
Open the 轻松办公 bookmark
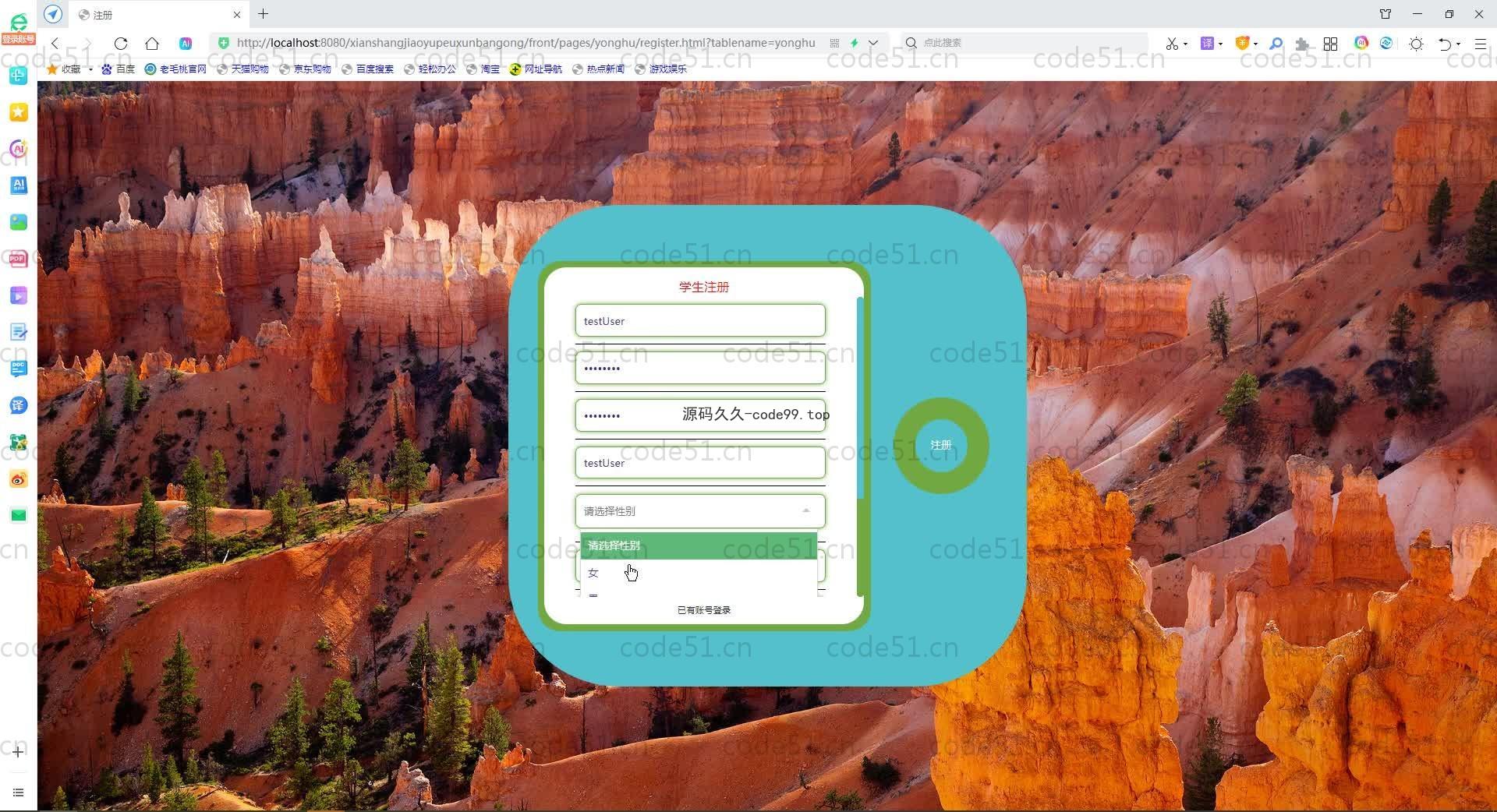click(430, 69)
